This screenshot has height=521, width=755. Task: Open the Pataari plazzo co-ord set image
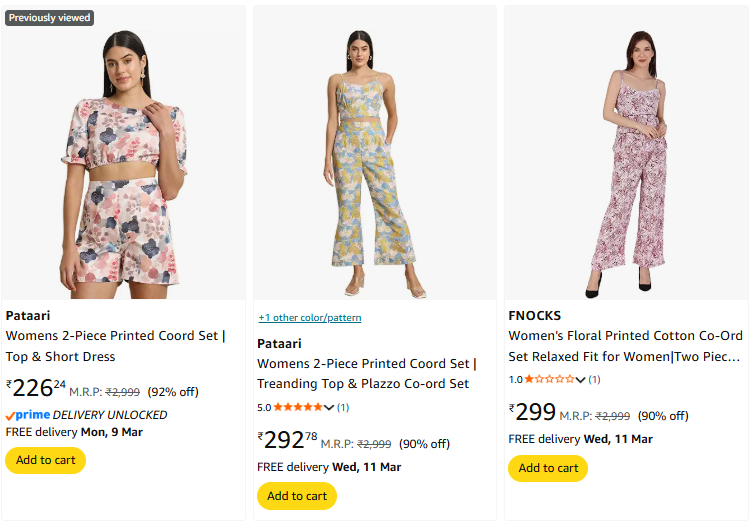pos(375,162)
